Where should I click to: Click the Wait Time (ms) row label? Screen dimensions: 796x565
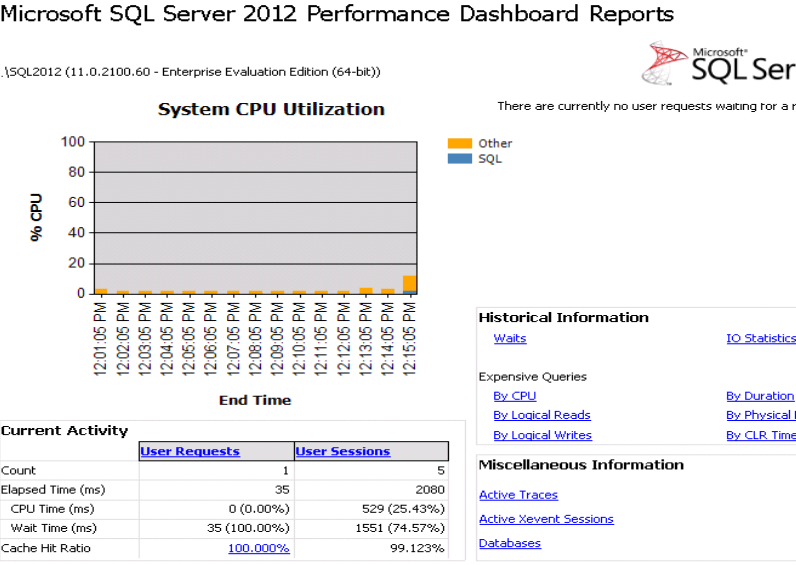[53, 528]
